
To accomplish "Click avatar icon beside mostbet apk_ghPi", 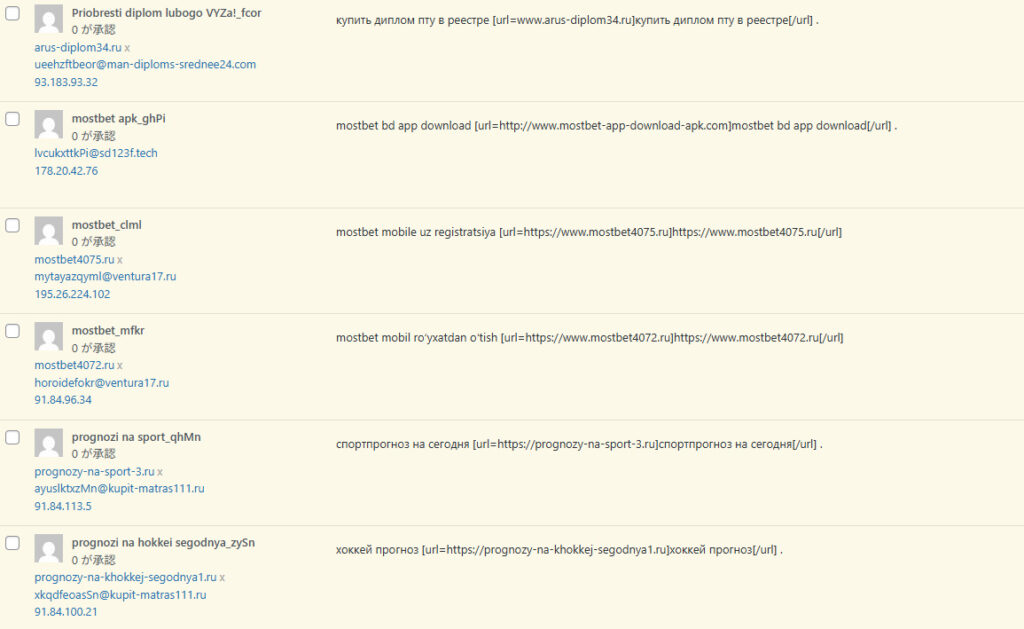I will (x=49, y=125).
